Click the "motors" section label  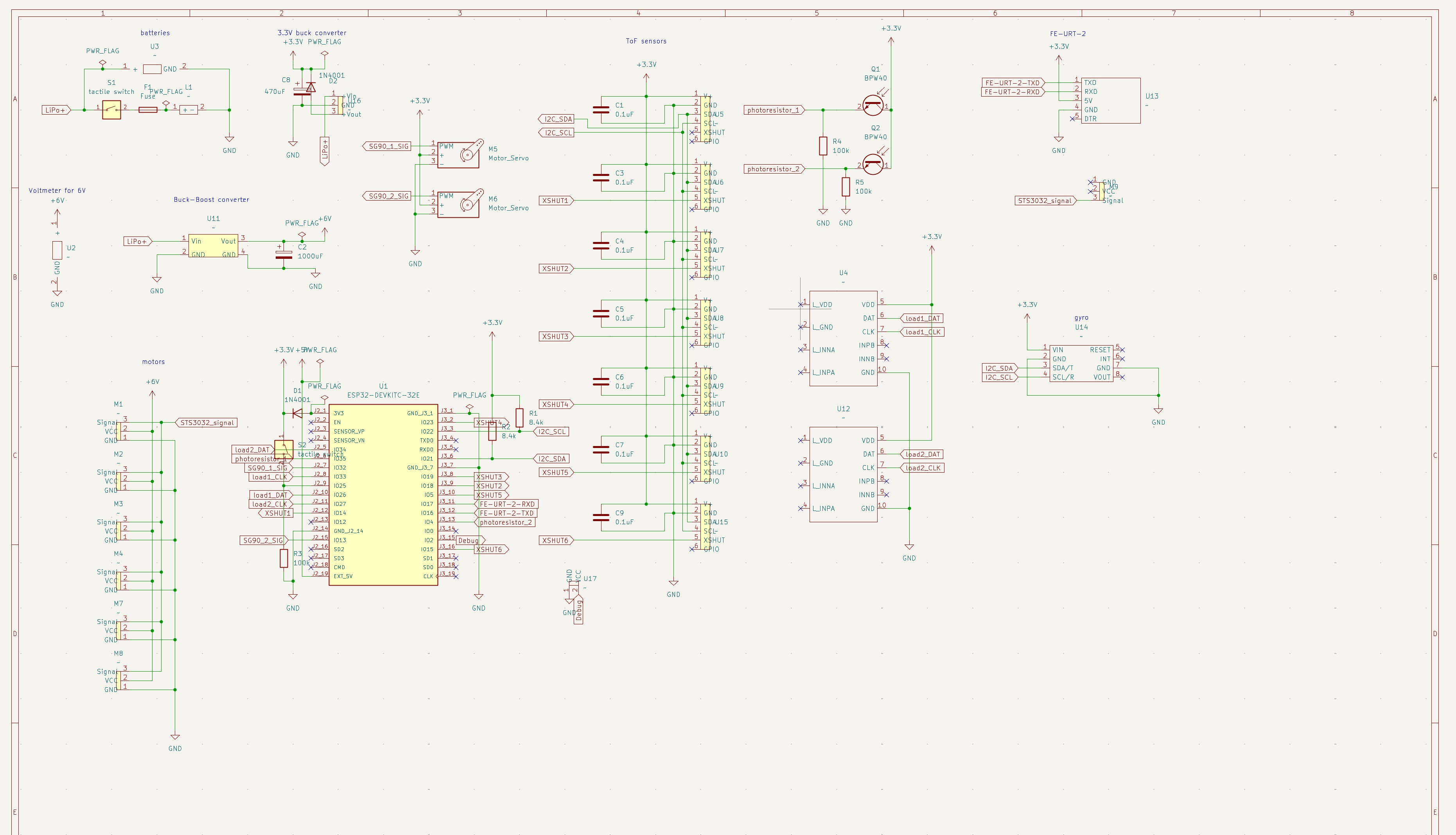[153, 362]
